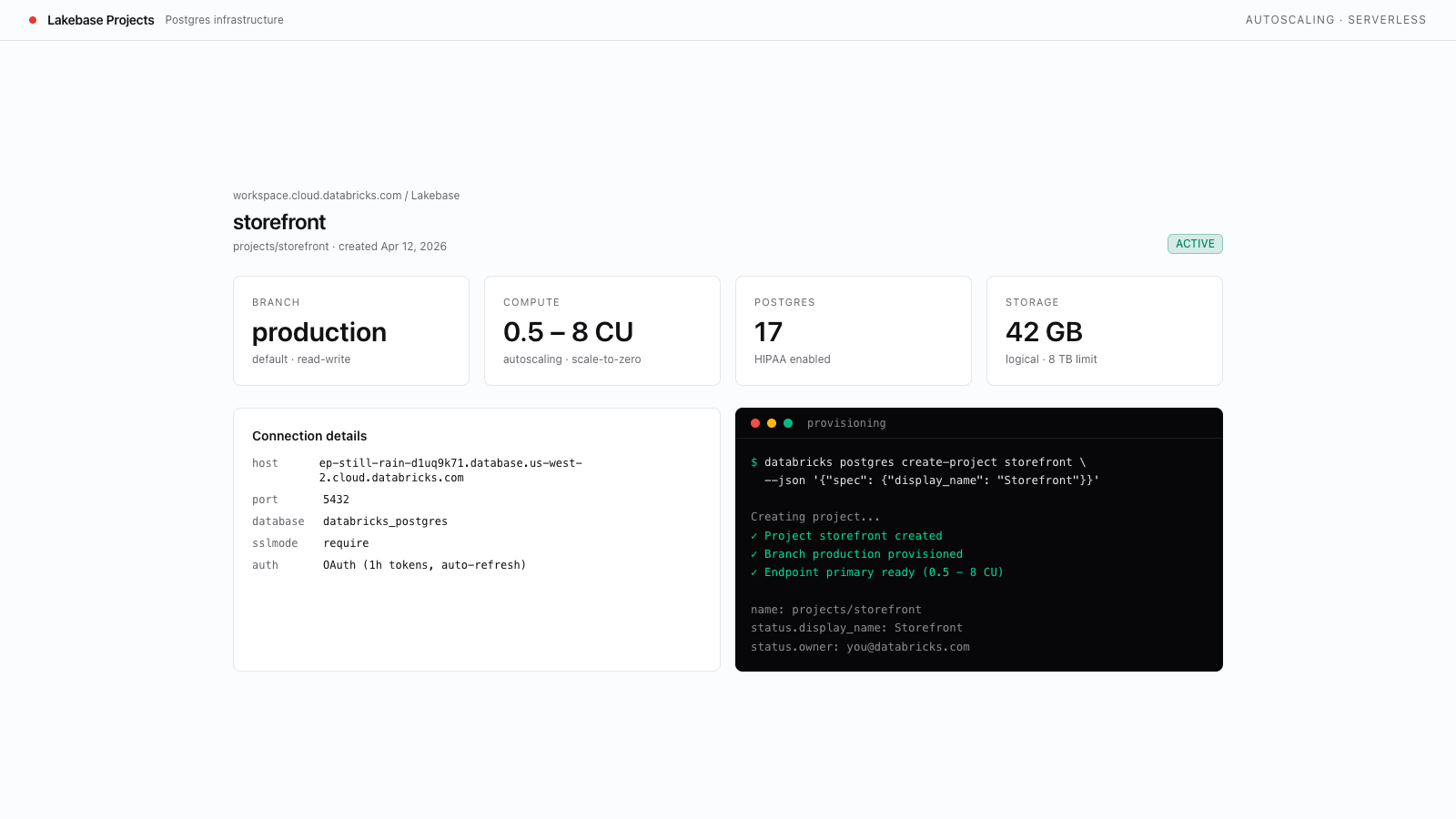The image size is (1456, 819).
Task: Click the Connection details heading
Action: tap(309, 436)
